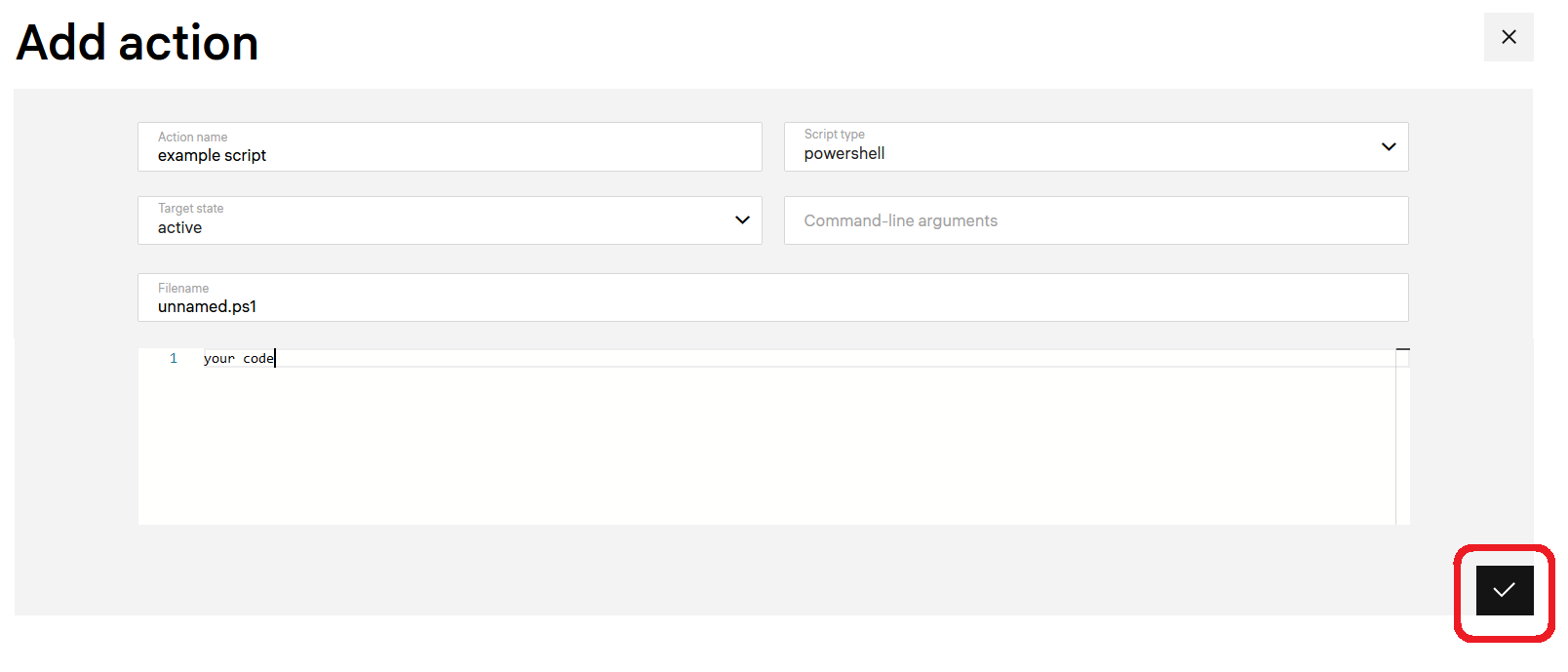Screen dimensions: 1568x672
Task: Click the "Target state" field label
Action: [191, 209]
